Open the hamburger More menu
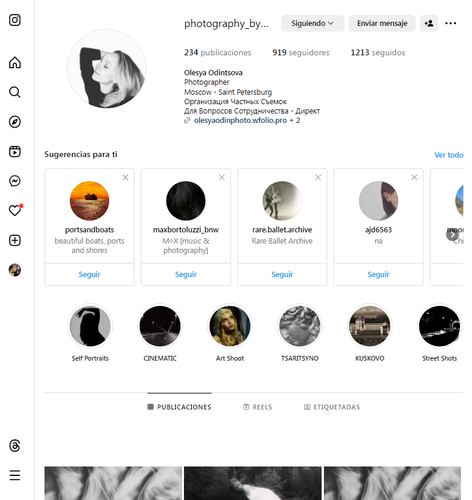This screenshot has width=472, height=500. tap(15, 475)
